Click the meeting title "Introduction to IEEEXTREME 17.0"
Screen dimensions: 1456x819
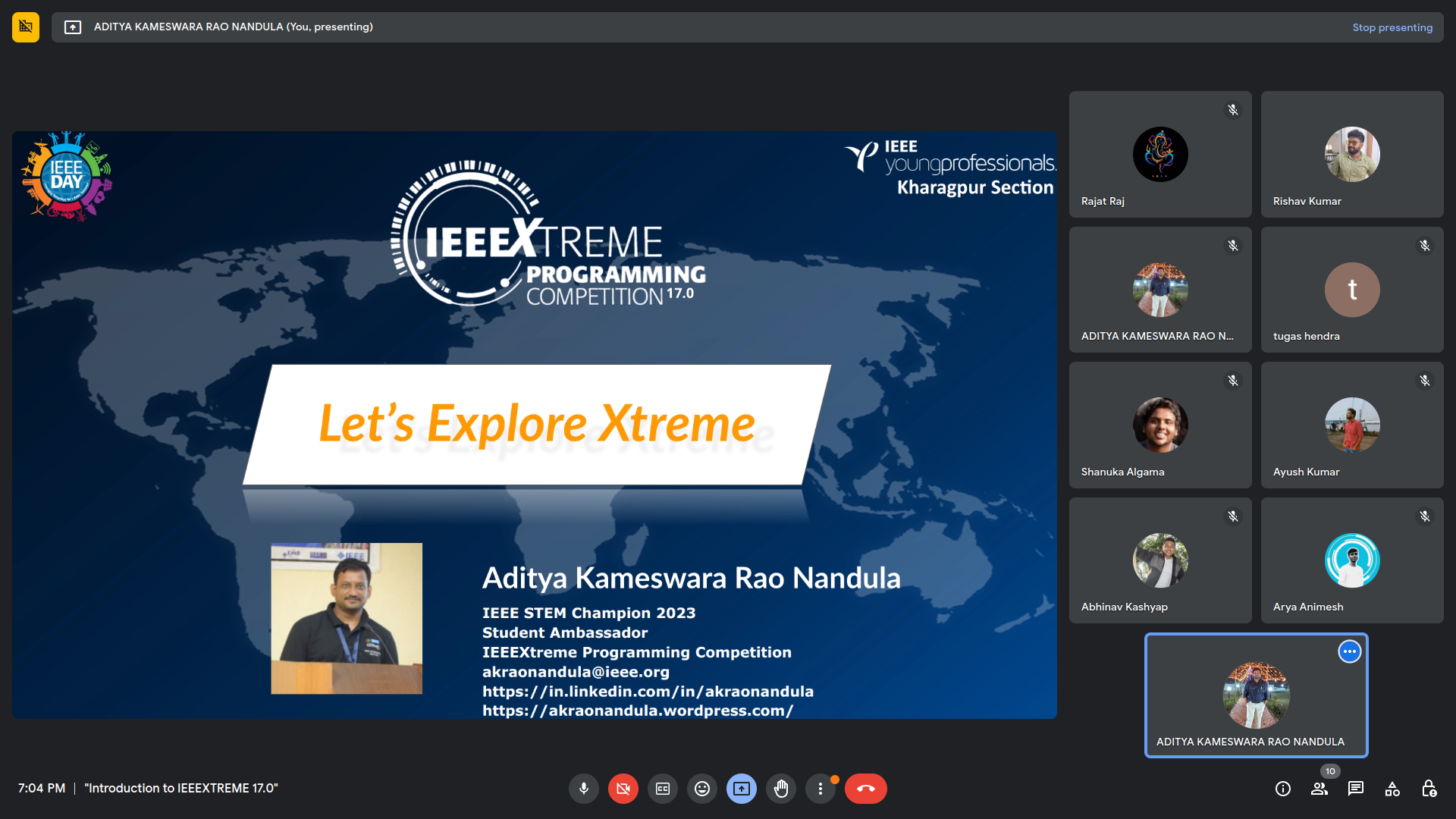click(x=181, y=789)
